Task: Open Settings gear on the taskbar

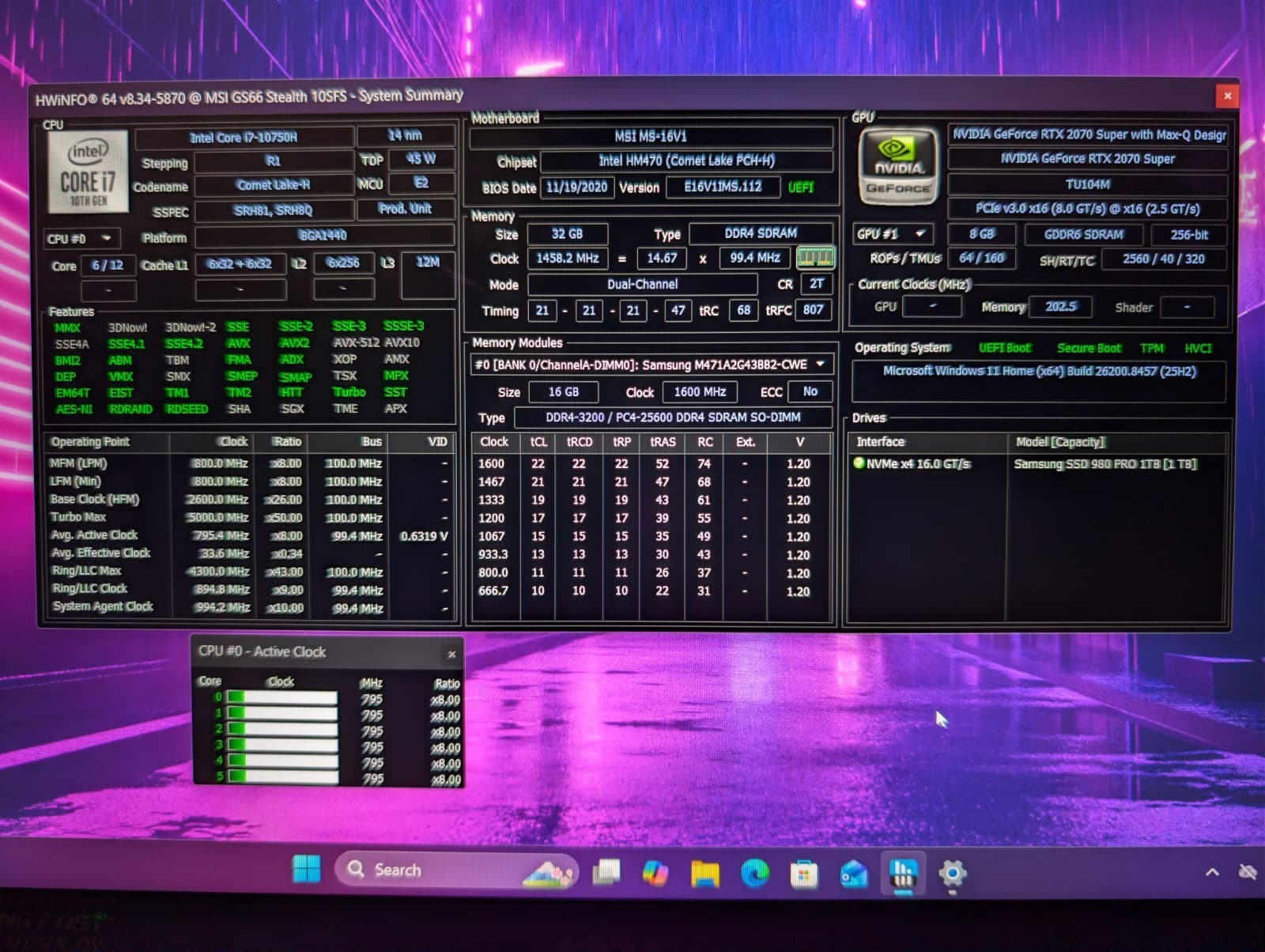Action: coord(952,874)
